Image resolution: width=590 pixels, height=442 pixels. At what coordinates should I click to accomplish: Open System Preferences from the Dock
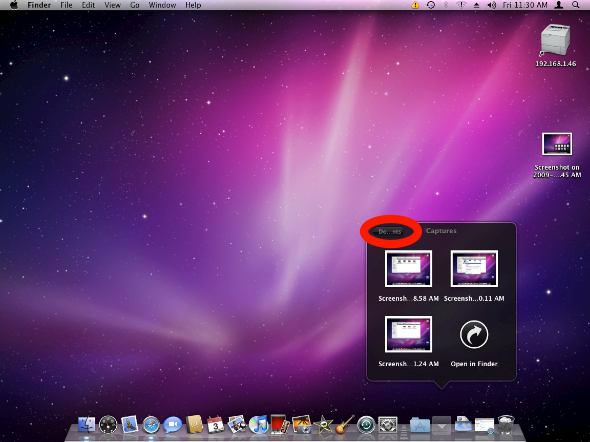(x=388, y=425)
